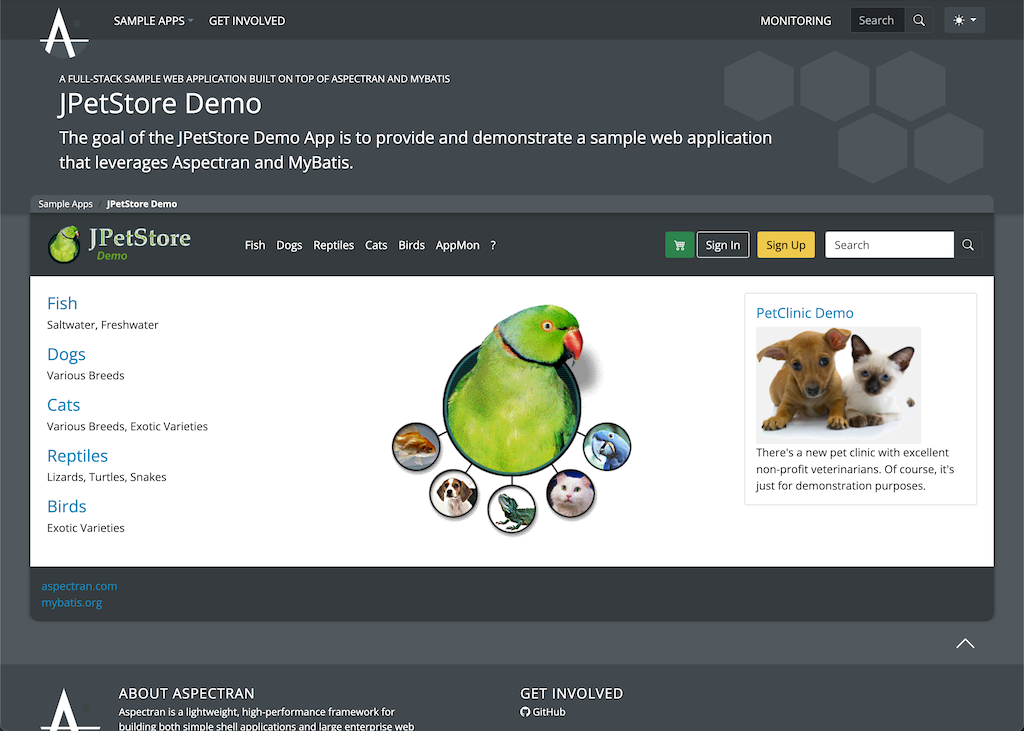This screenshot has width=1024, height=731.
Task: Select Reptiles in the JPetStore menu
Action: click(333, 245)
